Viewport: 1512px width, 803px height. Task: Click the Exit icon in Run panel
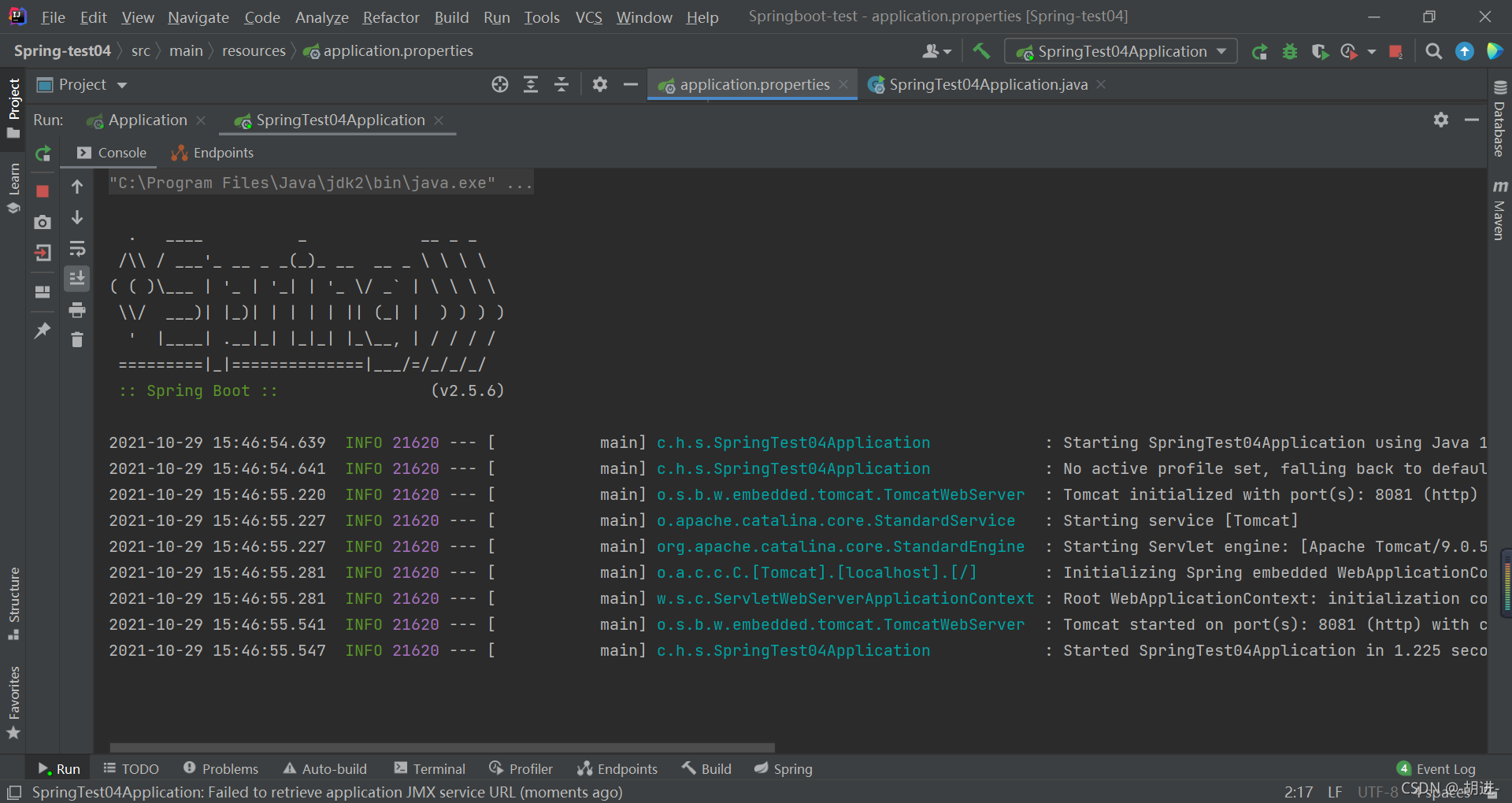(x=43, y=253)
